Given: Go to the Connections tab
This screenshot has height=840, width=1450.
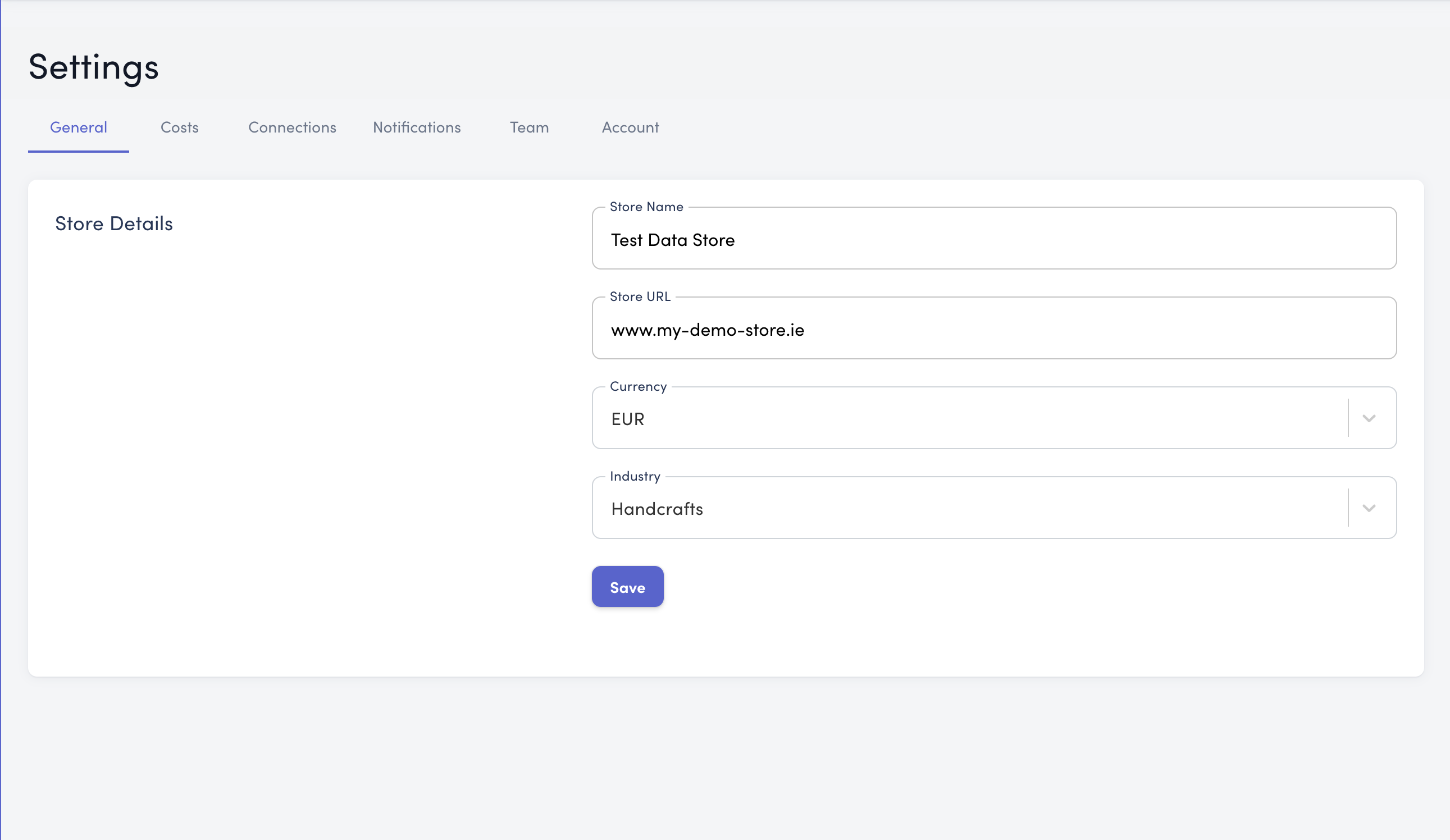Looking at the screenshot, I should coord(291,127).
